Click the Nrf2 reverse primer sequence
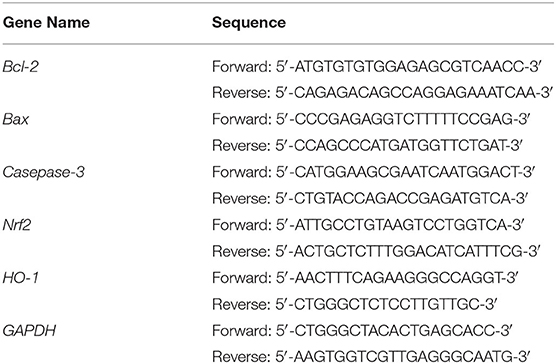Screen dimensions: 556x364 pyautogui.click(x=376, y=251)
